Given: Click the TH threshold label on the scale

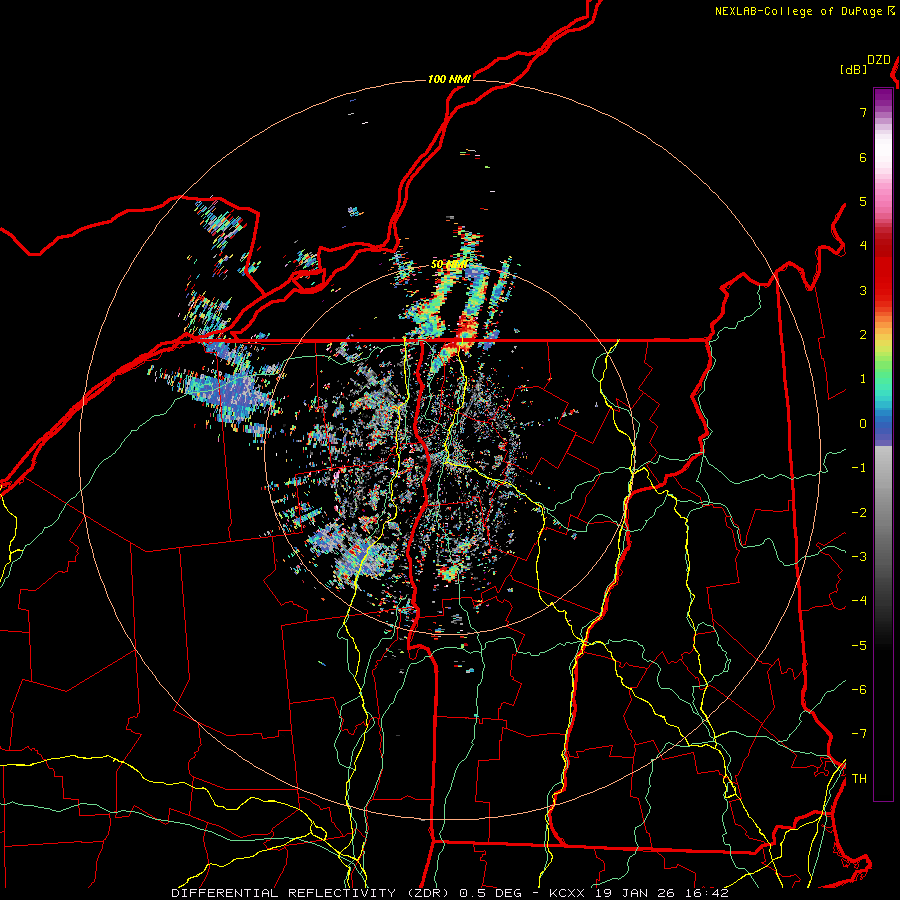Looking at the screenshot, I should click(859, 779).
